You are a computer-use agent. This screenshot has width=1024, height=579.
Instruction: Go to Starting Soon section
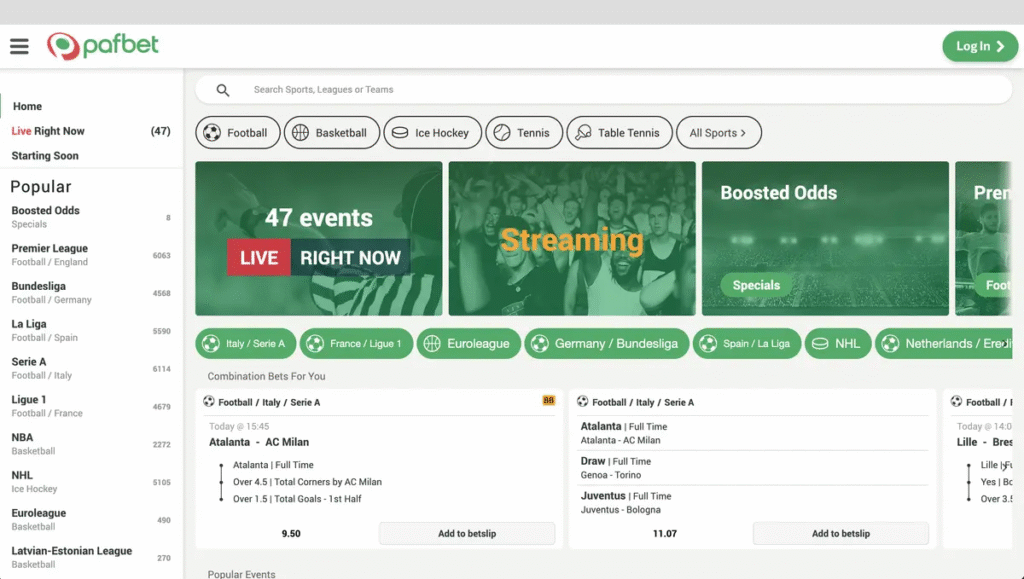pos(47,155)
